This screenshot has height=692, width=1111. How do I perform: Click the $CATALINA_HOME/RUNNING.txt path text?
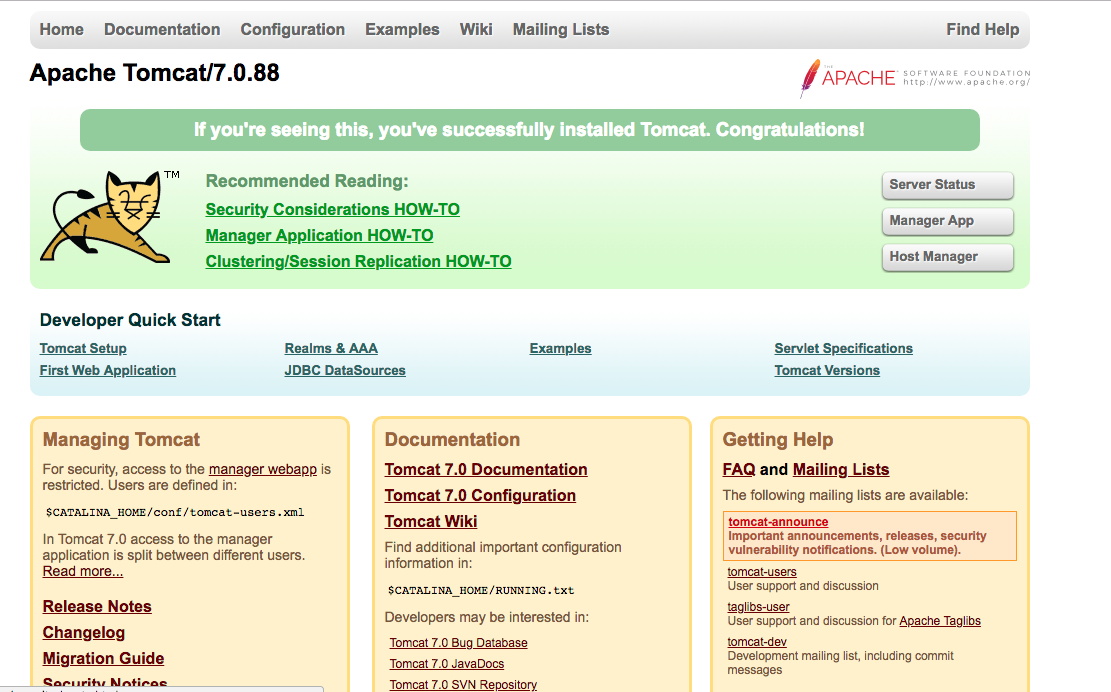click(481, 591)
